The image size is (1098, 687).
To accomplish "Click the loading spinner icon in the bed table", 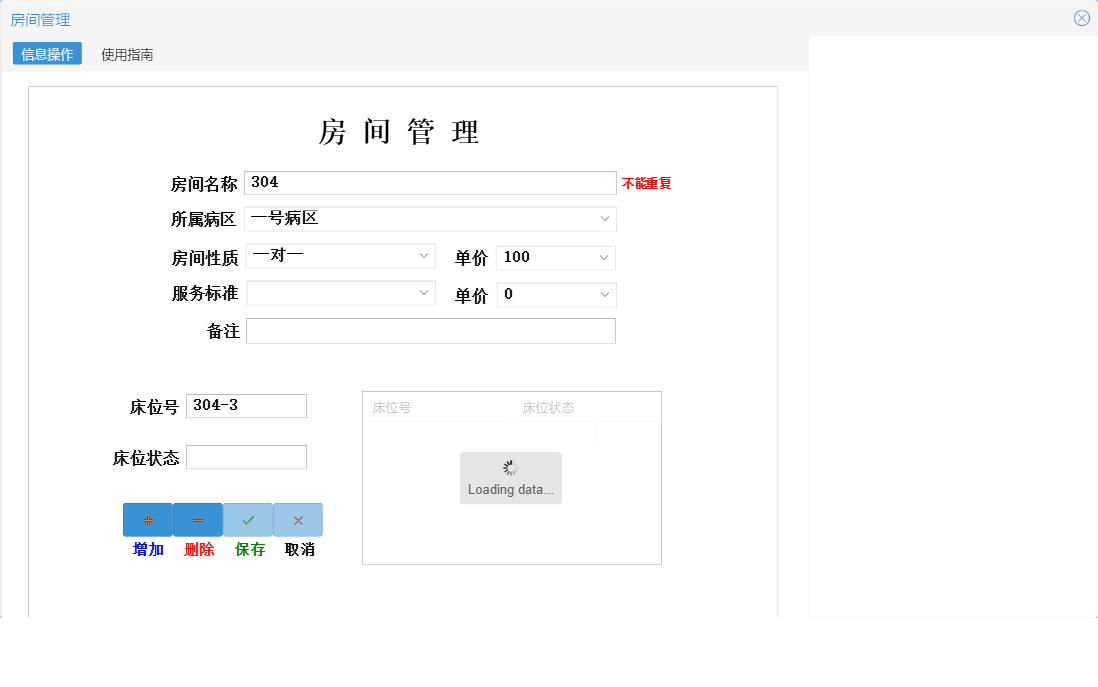I will tap(510, 466).
